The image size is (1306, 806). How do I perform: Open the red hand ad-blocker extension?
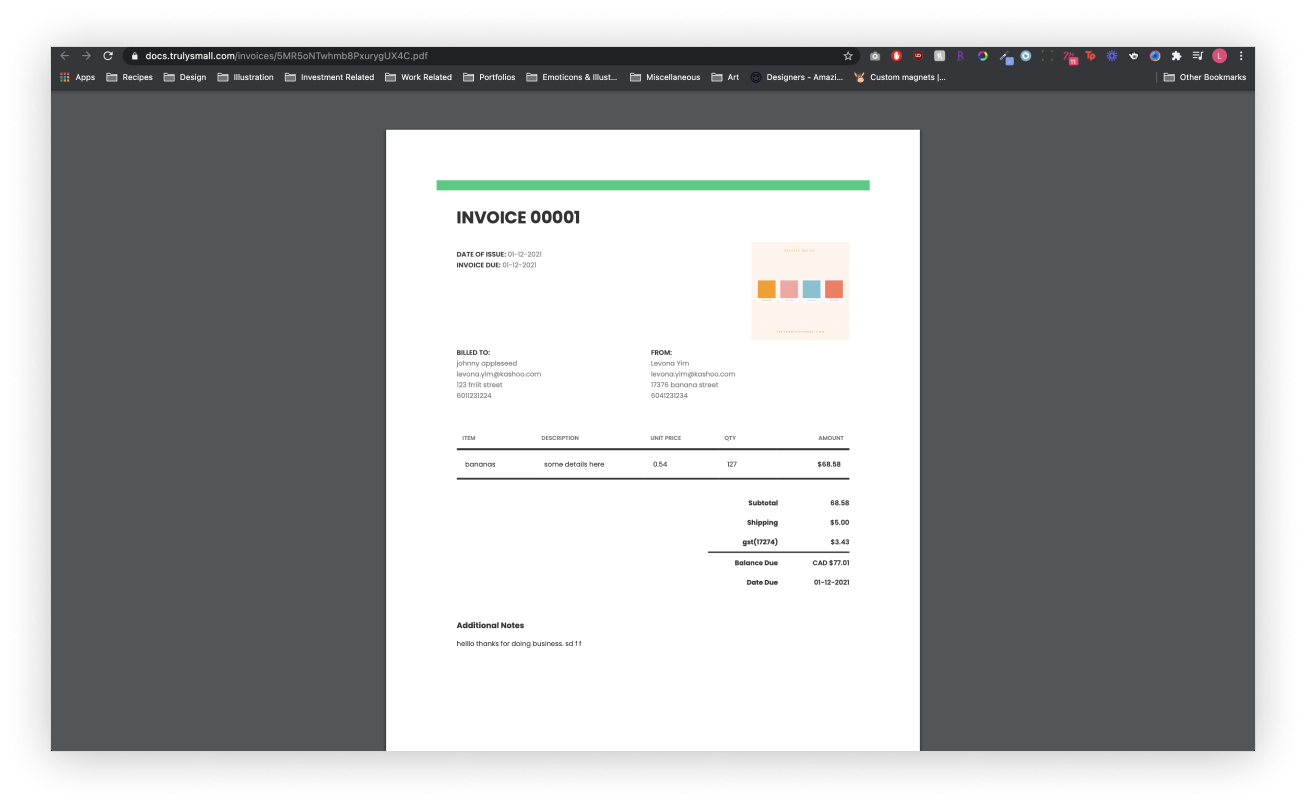pos(897,56)
